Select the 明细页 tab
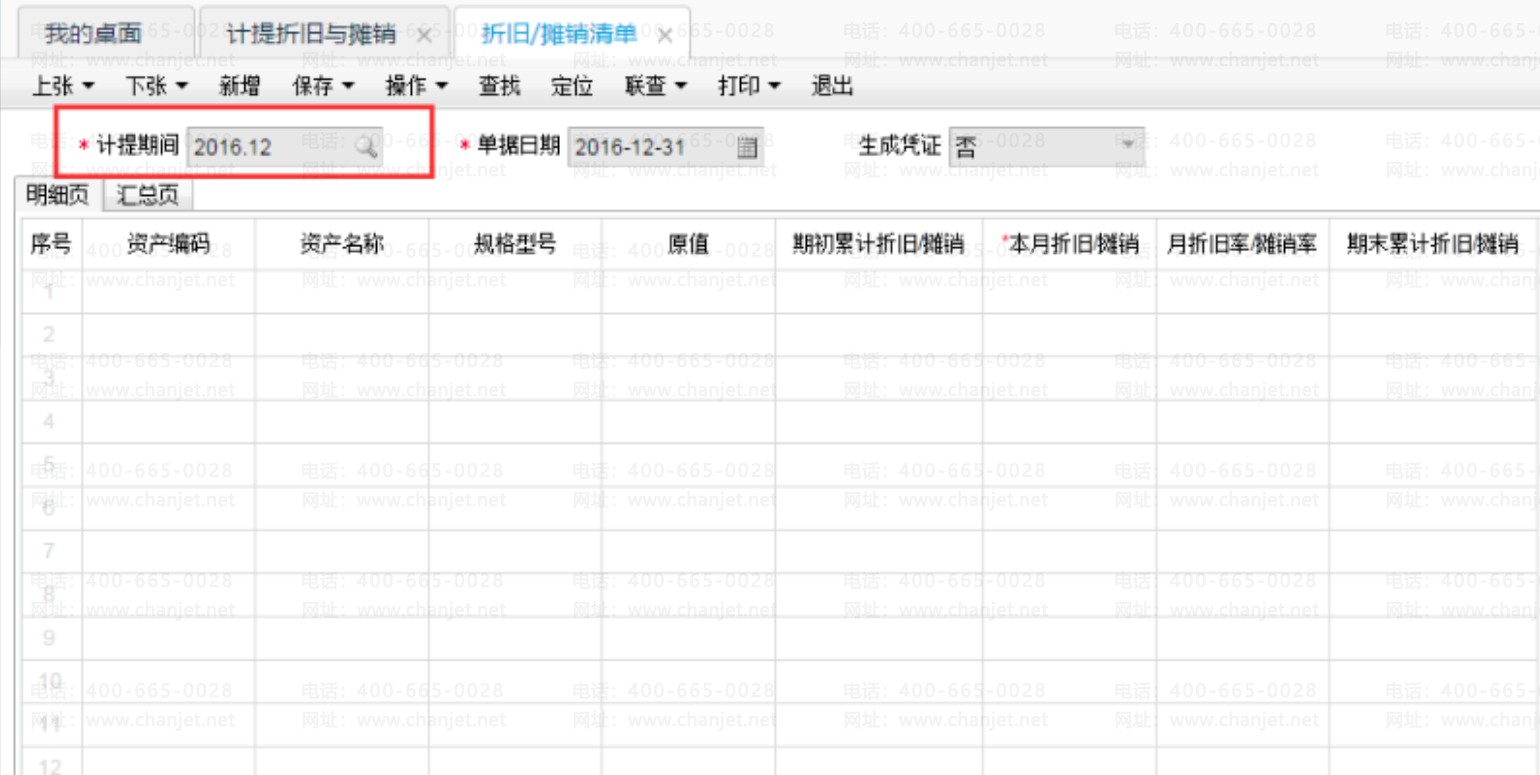The image size is (1540, 775). click(58, 194)
